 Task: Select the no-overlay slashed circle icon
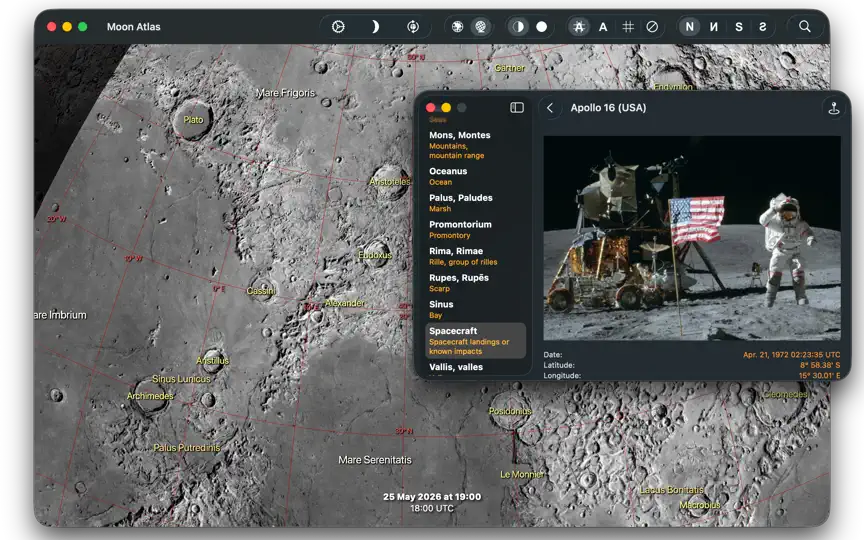pos(652,26)
